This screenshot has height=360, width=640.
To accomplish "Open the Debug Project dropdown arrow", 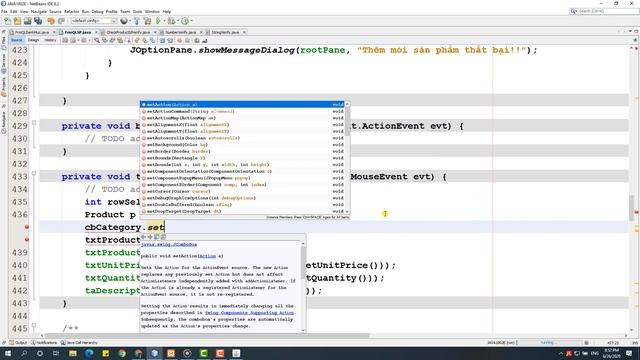I will click(178, 21).
